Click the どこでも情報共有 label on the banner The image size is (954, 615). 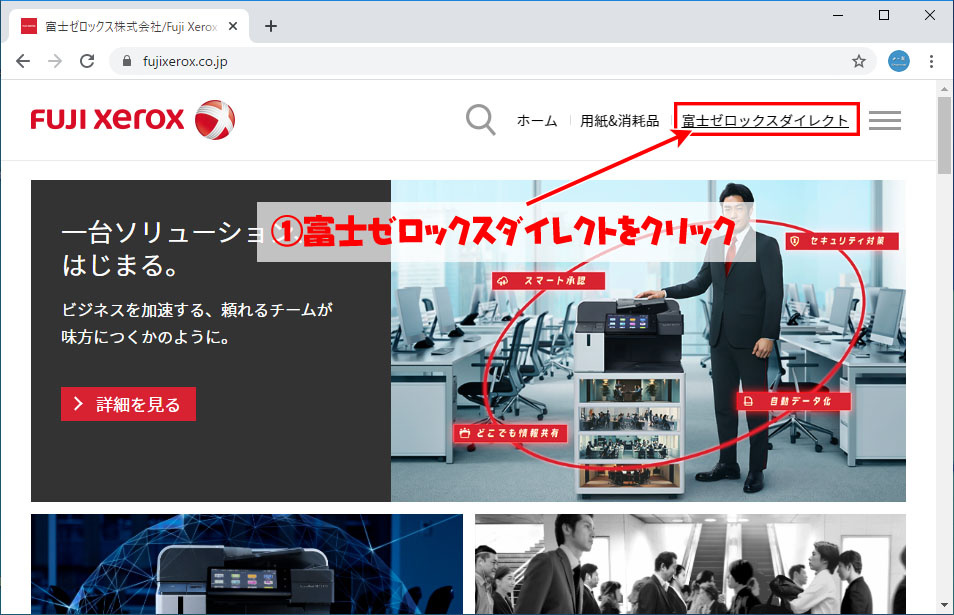510,433
